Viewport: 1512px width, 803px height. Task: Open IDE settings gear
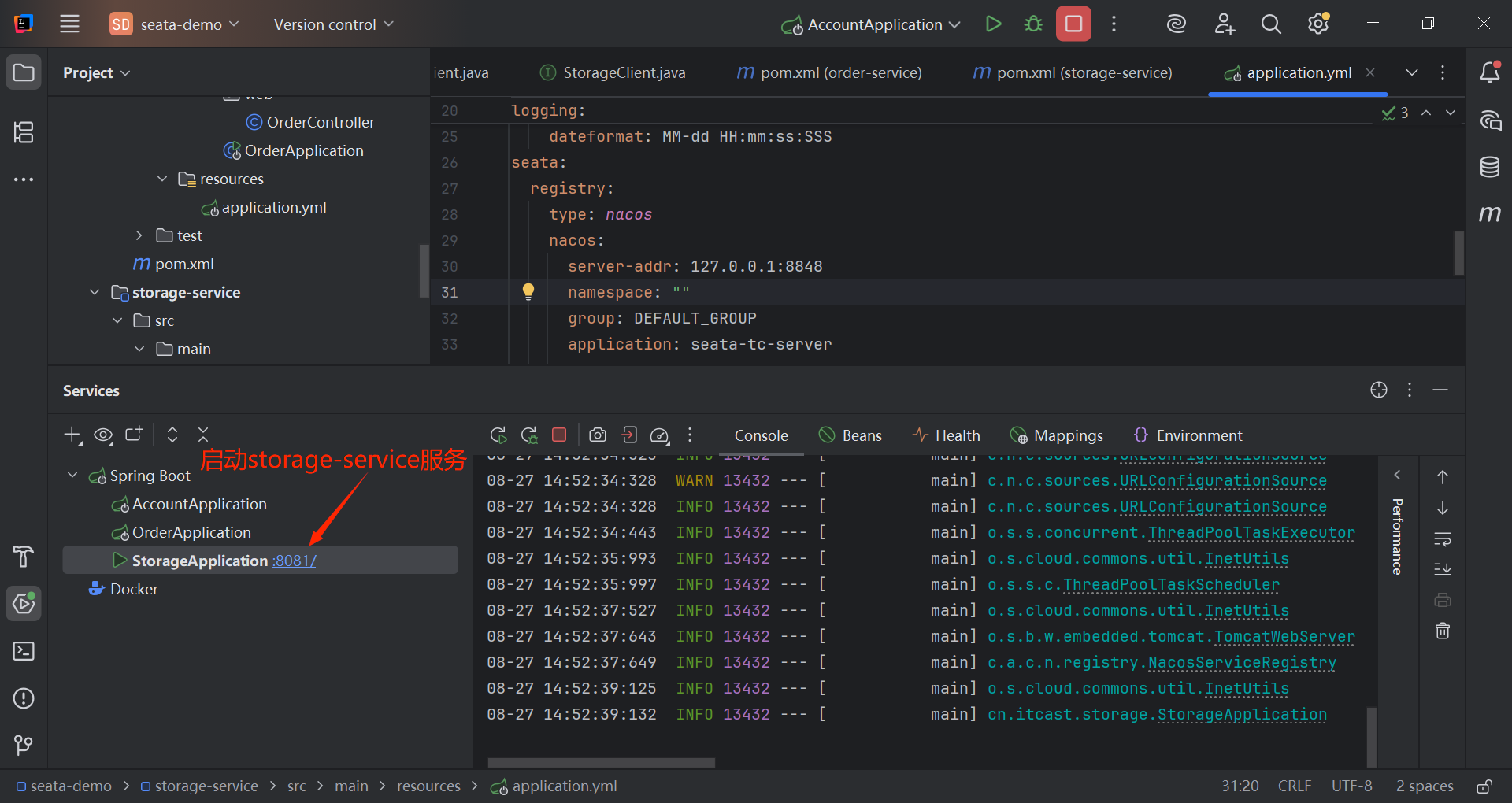click(x=1319, y=24)
